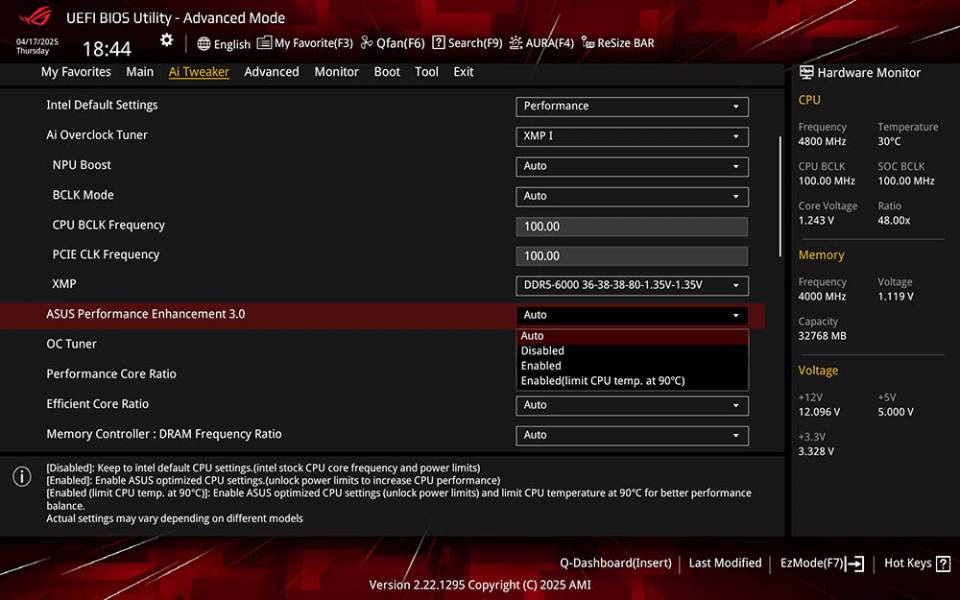Click the Hardware Monitor screen icon
This screenshot has width=960, height=600.
[806, 72]
